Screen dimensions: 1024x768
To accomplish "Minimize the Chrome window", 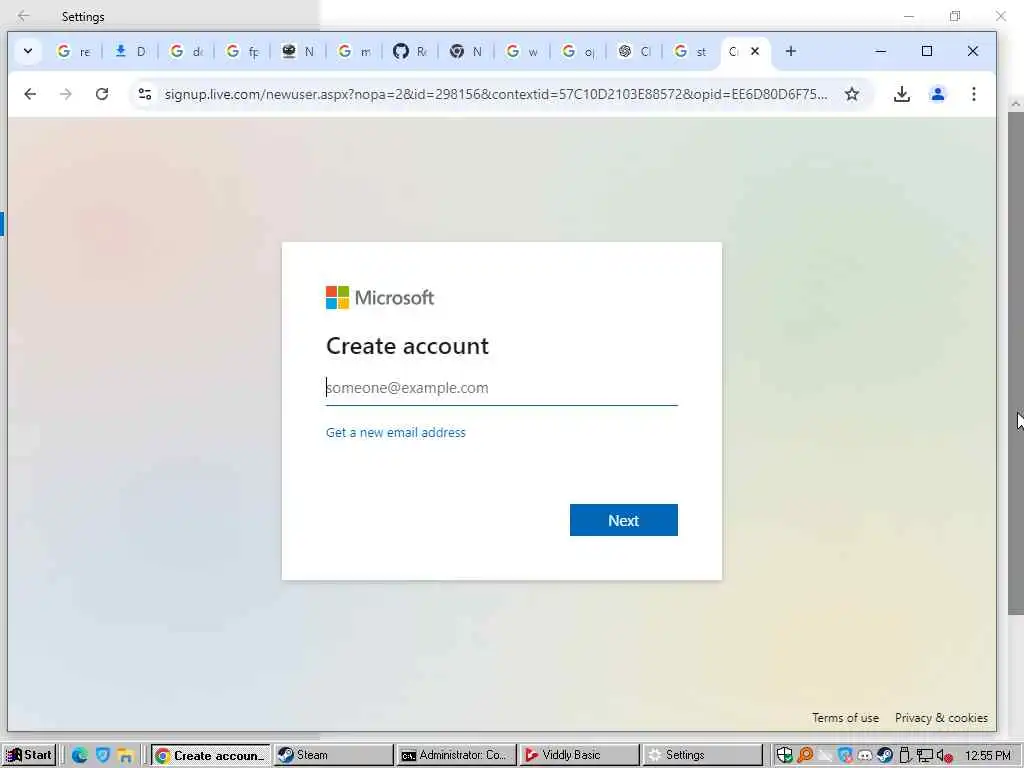I will tap(881, 51).
